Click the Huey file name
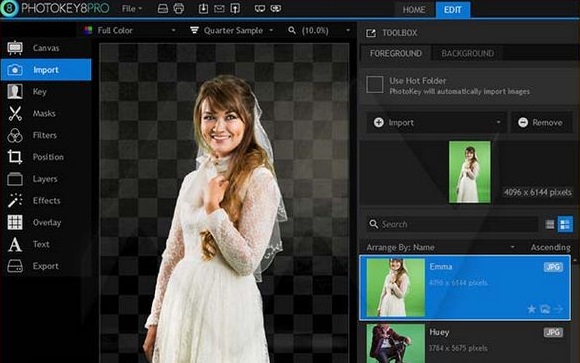 pos(439,332)
